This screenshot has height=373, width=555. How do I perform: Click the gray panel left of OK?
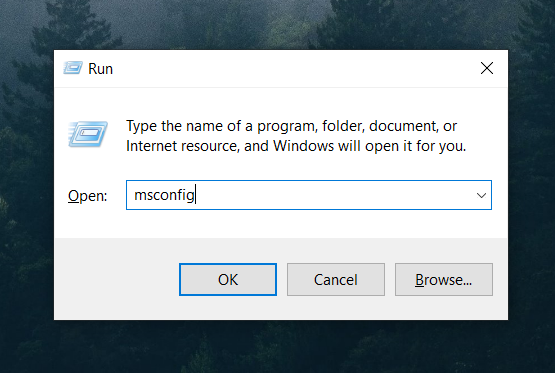pos(117,280)
